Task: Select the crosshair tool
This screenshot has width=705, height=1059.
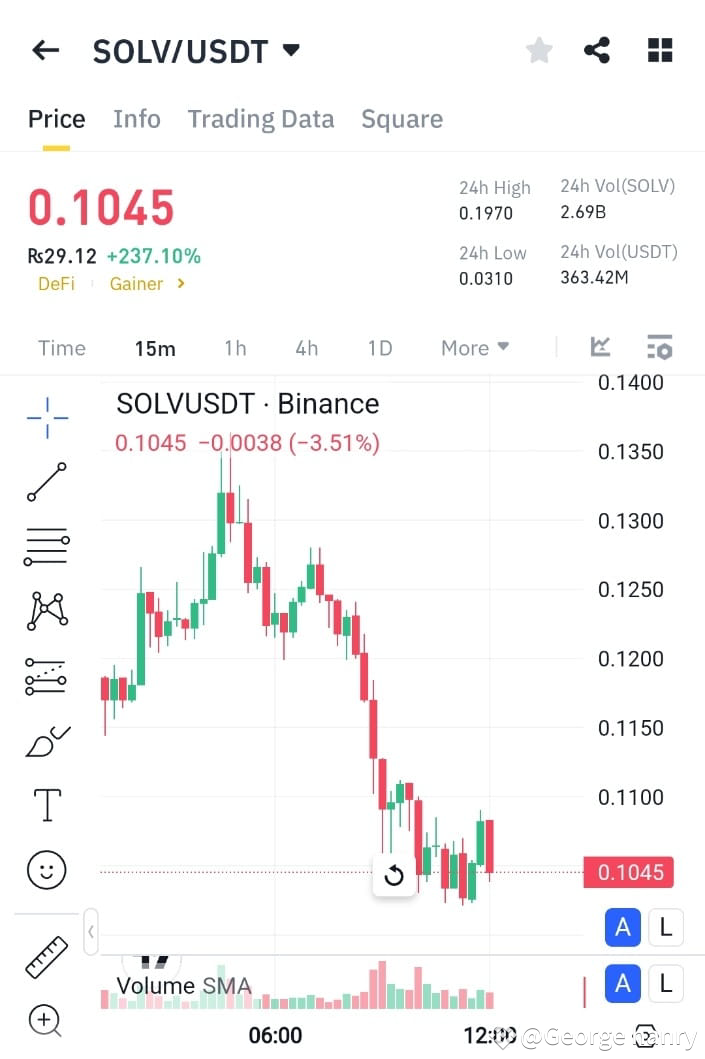Action: [45, 418]
